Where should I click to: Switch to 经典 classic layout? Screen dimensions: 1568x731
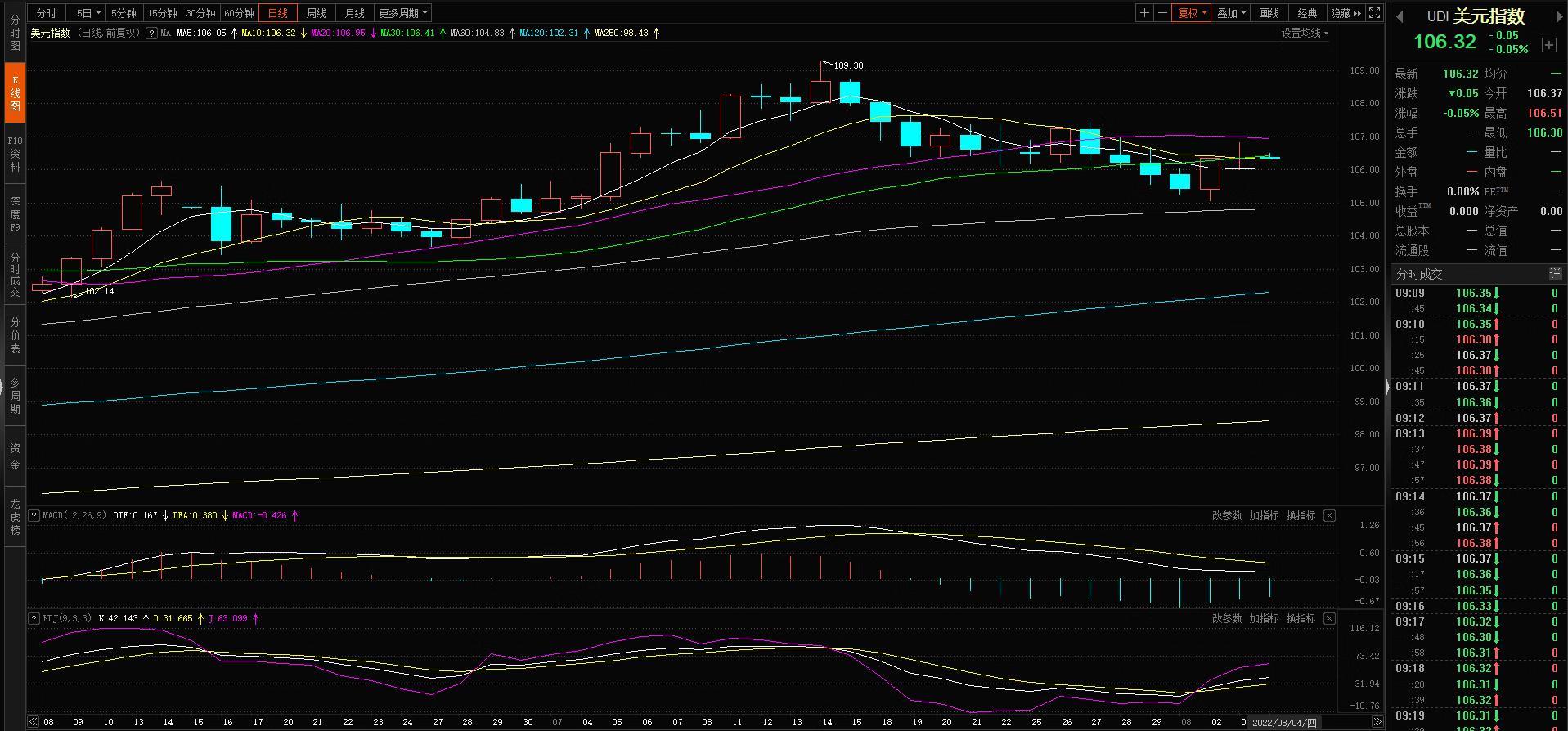click(x=1307, y=13)
